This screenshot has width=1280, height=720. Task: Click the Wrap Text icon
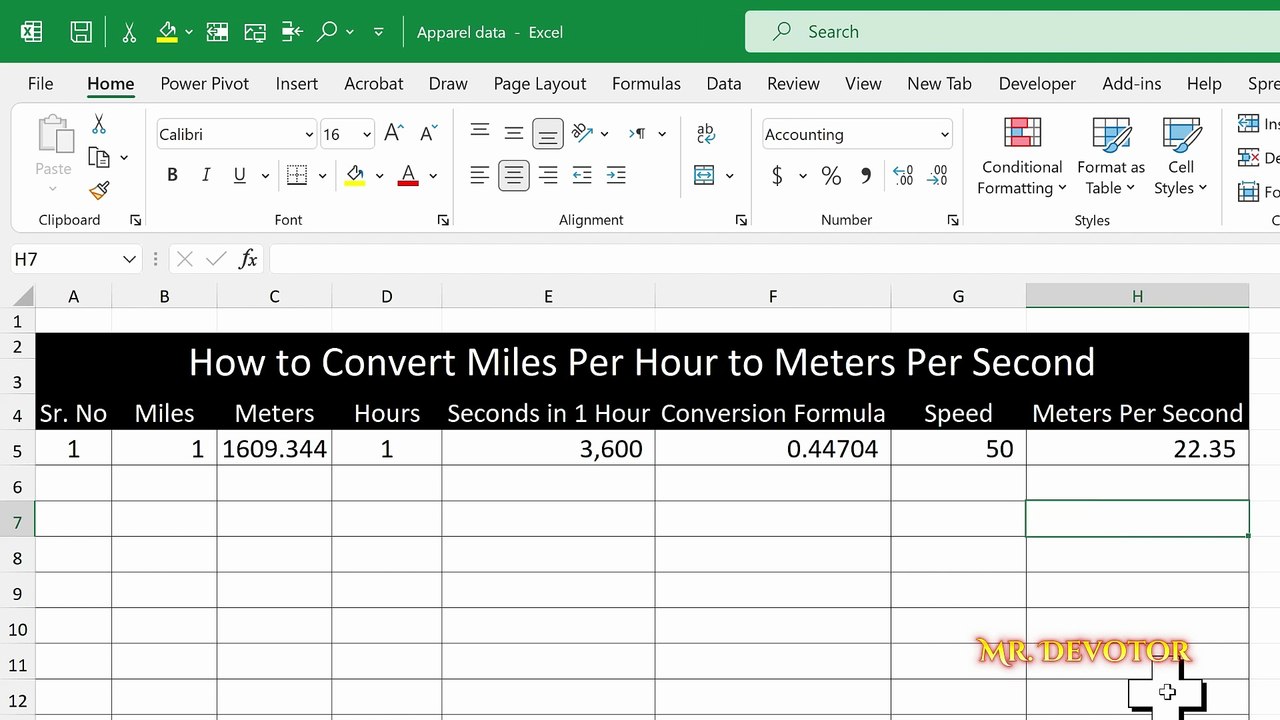(x=706, y=134)
